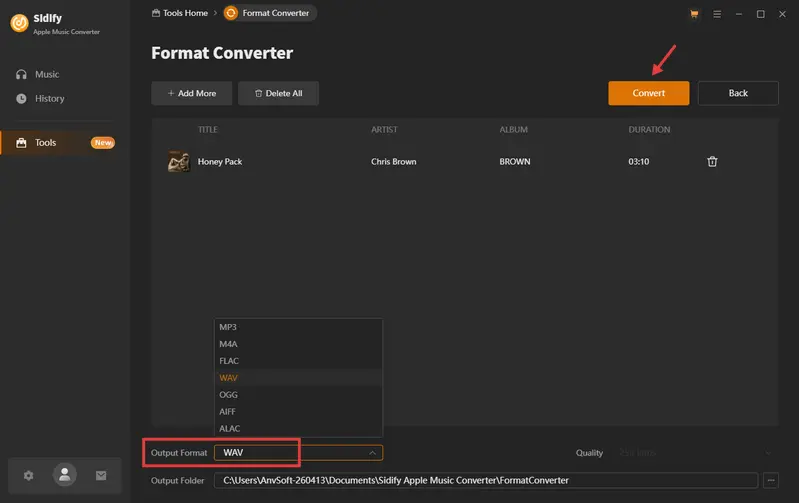This screenshot has height=503, width=799.
Task: Click the Honey Pack album thumbnail
Action: pos(179,162)
